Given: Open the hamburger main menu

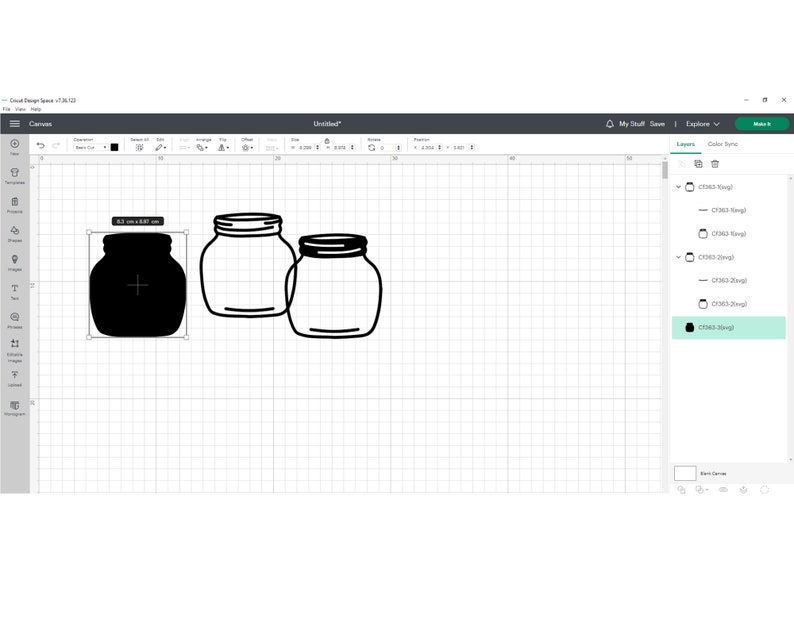Looking at the screenshot, I should [x=15, y=124].
